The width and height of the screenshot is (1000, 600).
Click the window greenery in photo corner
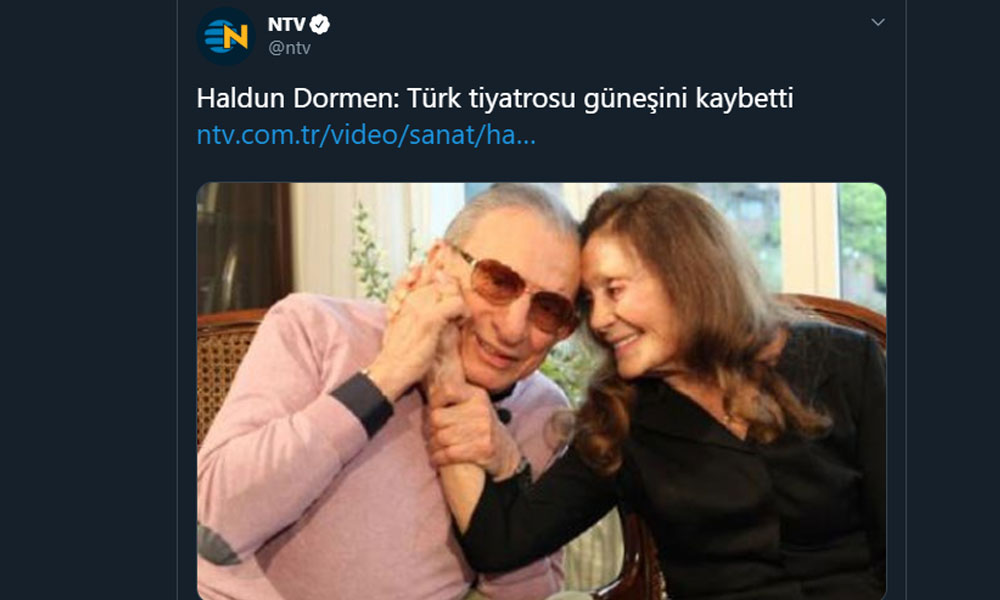[862, 242]
